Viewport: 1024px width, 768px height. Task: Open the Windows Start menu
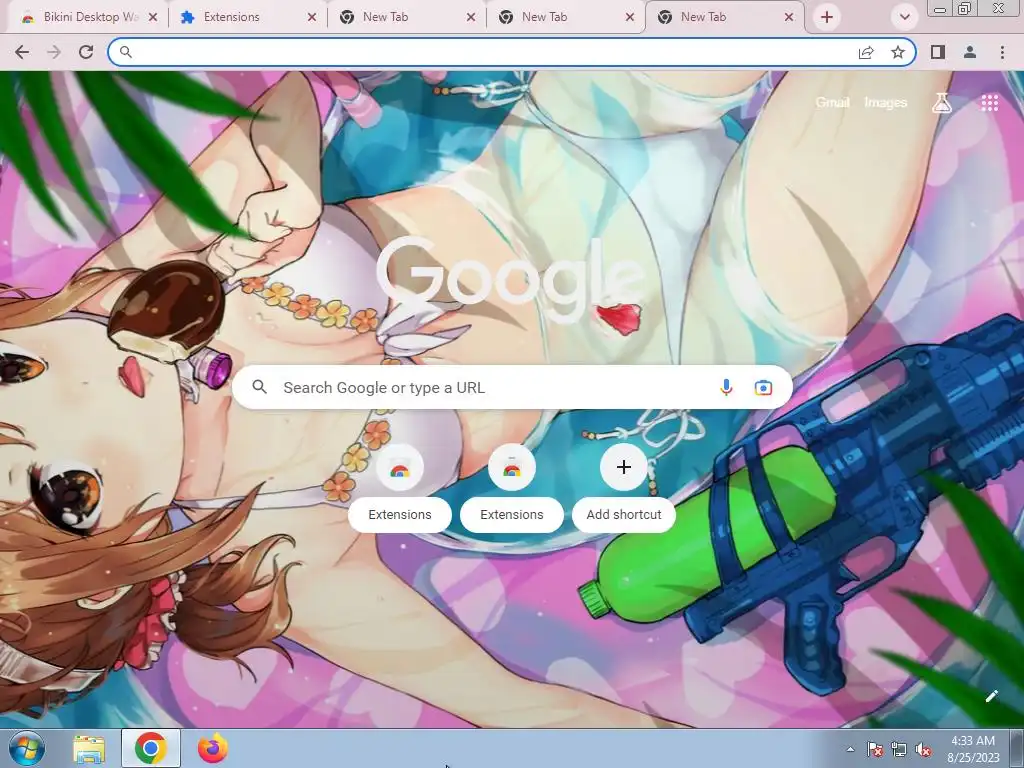pos(27,748)
